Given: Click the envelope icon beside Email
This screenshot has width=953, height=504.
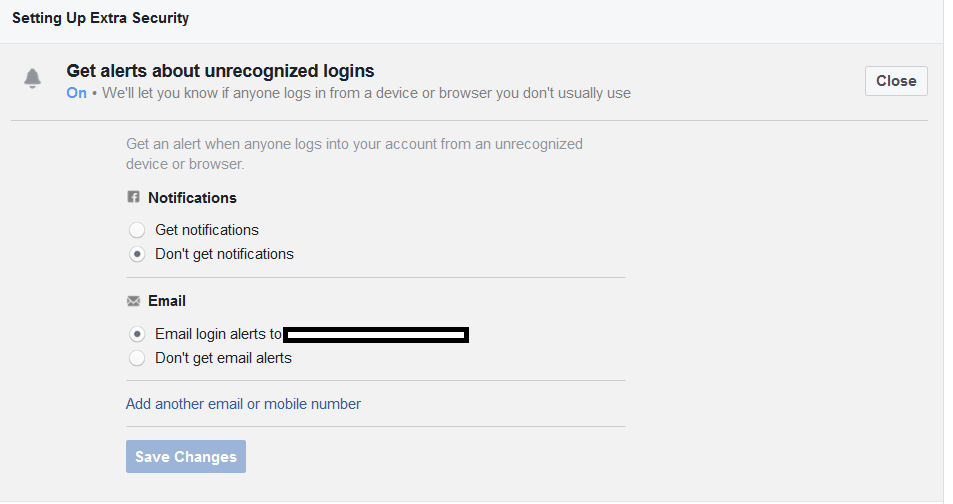Looking at the screenshot, I should click(x=133, y=301).
